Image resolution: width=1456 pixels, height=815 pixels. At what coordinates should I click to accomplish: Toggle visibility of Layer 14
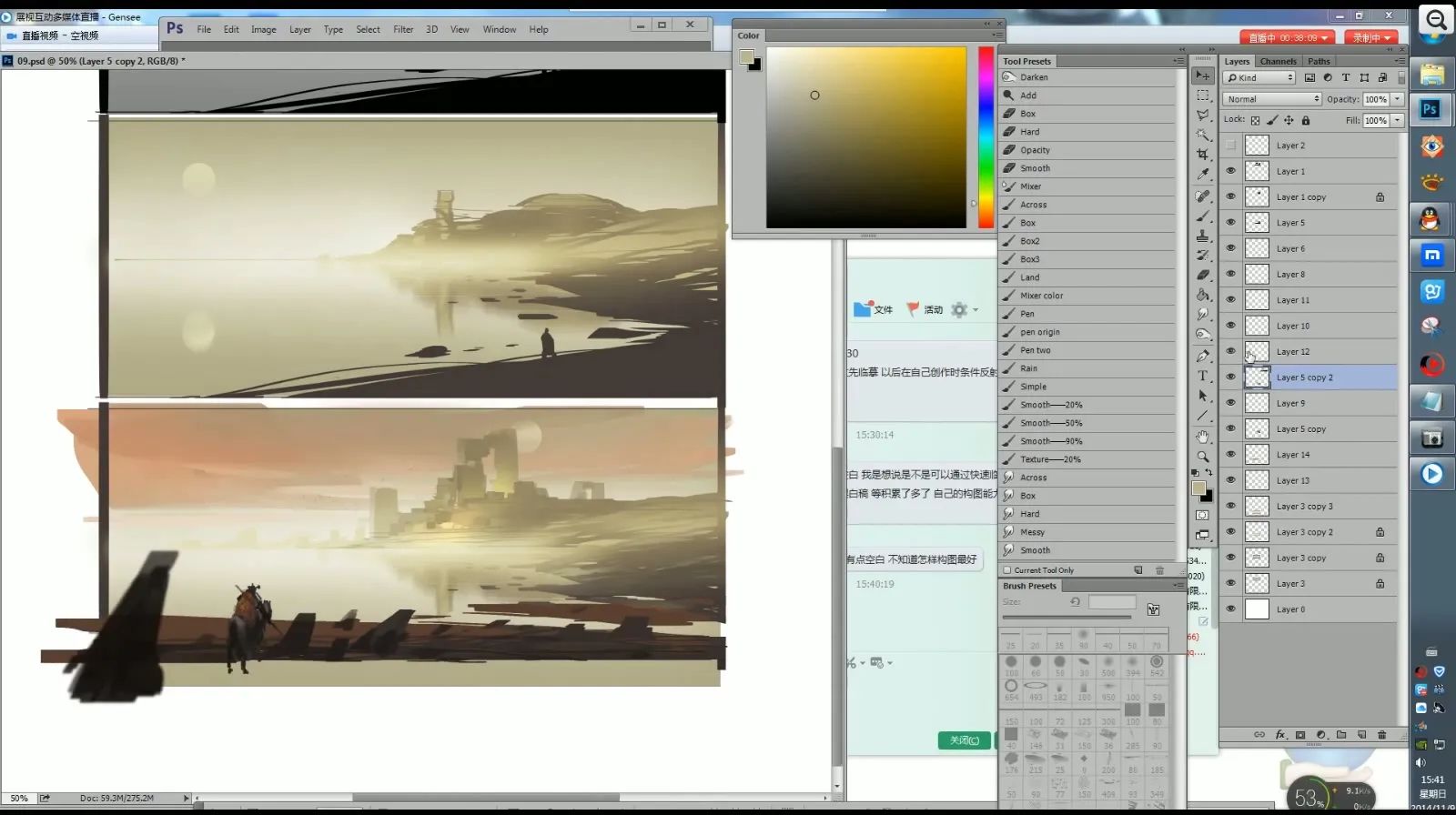pyautogui.click(x=1230, y=455)
